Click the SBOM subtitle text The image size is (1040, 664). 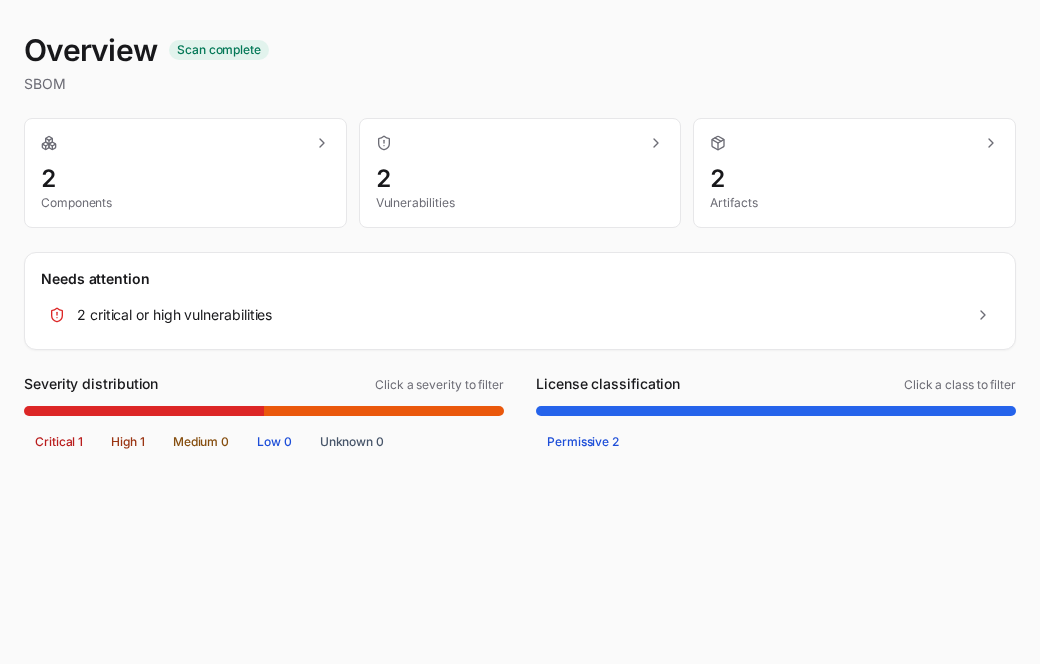pyautogui.click(x=44, y=84)
